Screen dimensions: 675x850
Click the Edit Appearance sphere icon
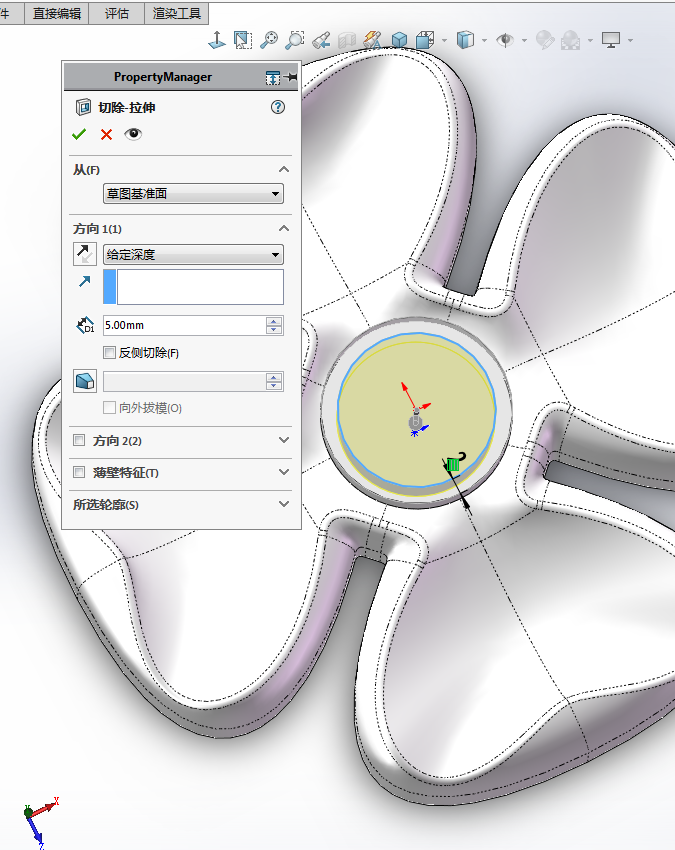tap(544, 40)
